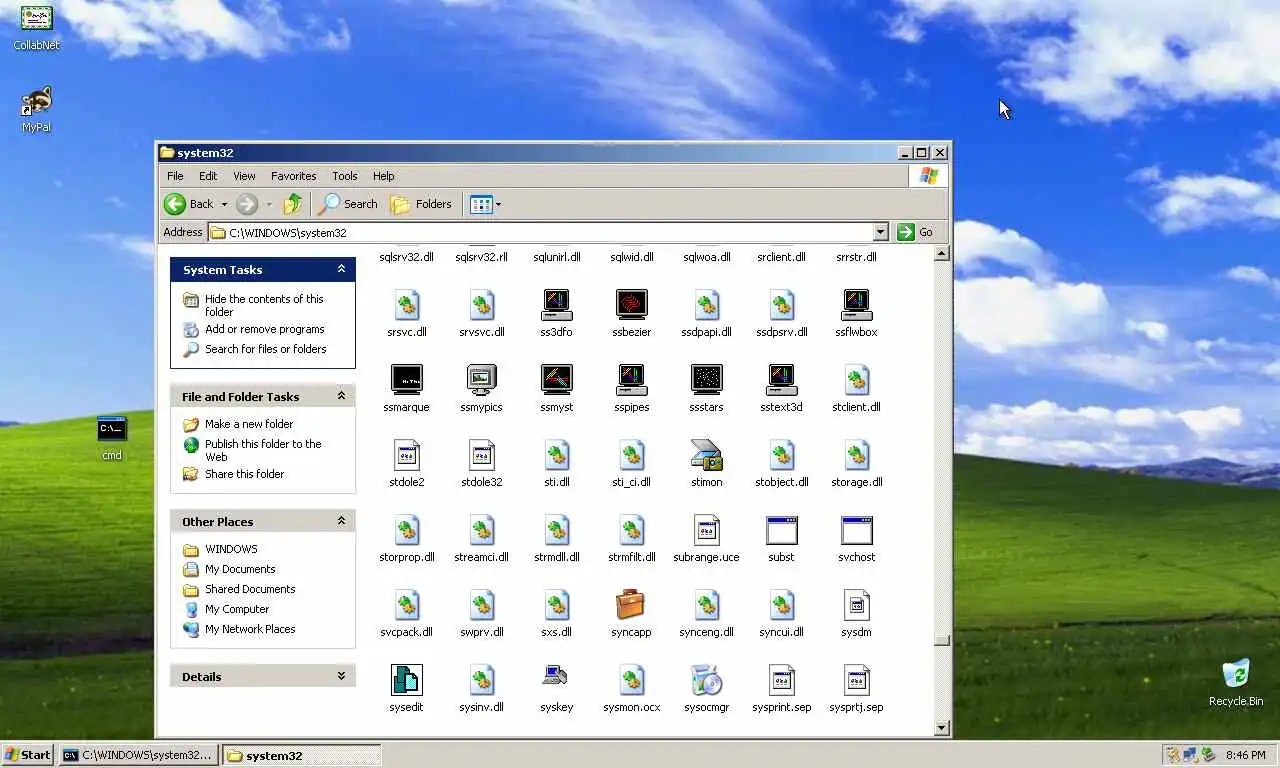The image size is (1280, 768).
Task: Open the Address bar dropdown arrow
Action: coord(880,232)
